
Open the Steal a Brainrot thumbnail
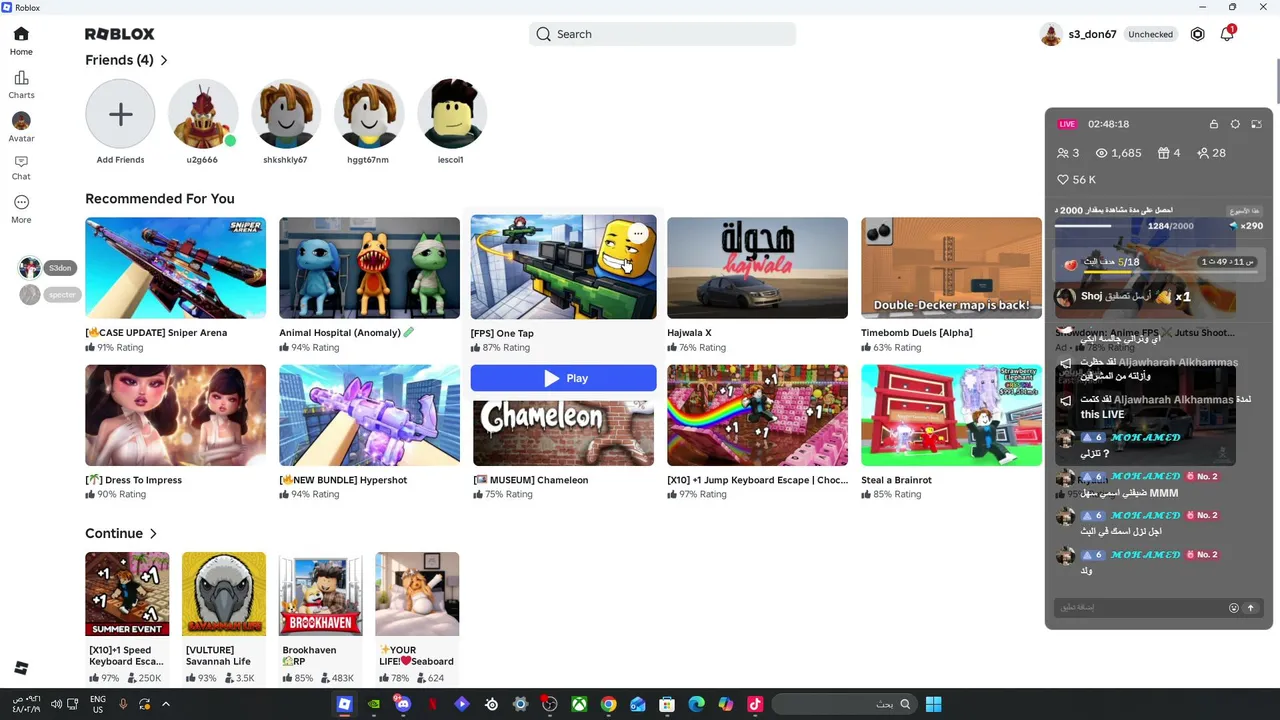point(951,415)
